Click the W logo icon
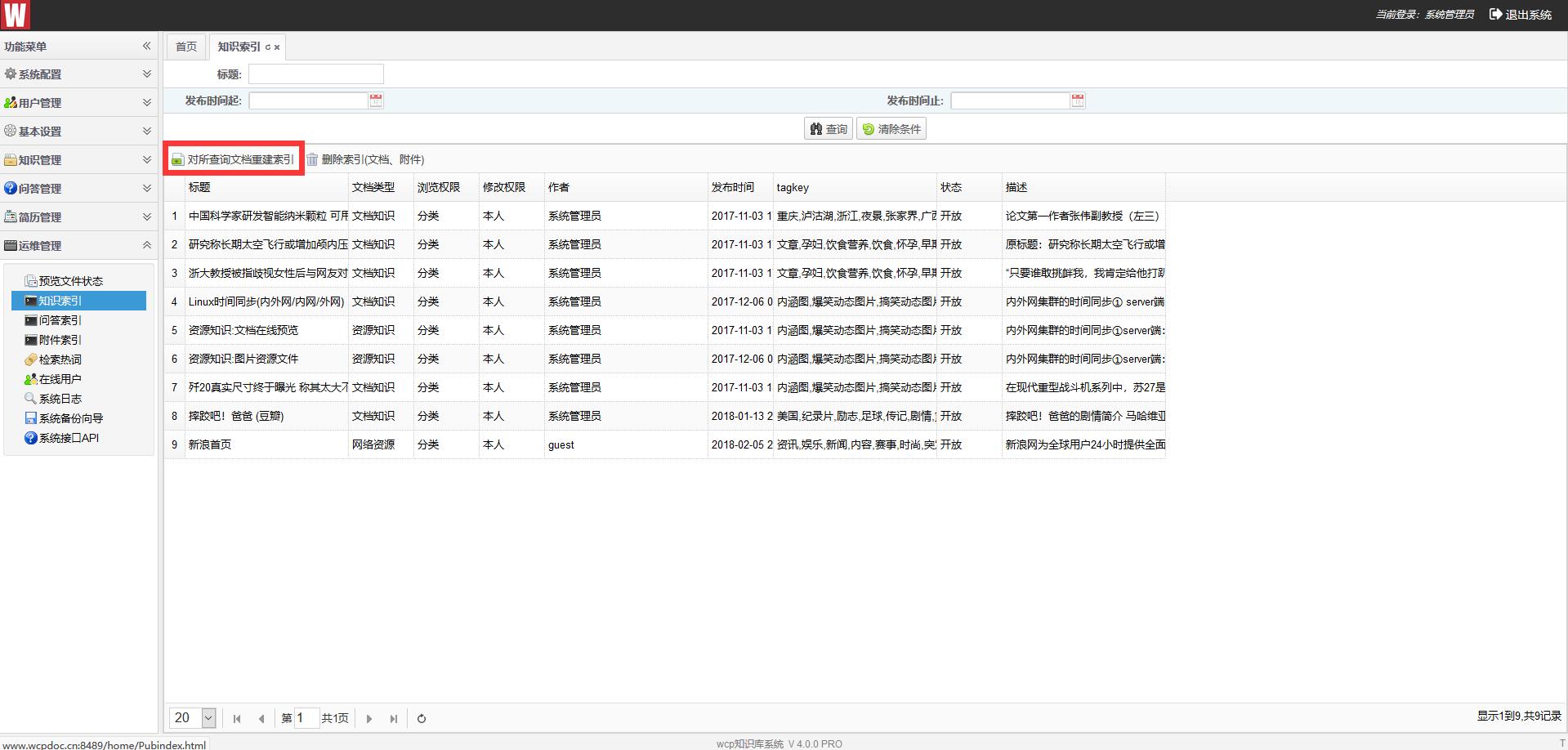The image size is (1568, 750). tap(16, 15)
